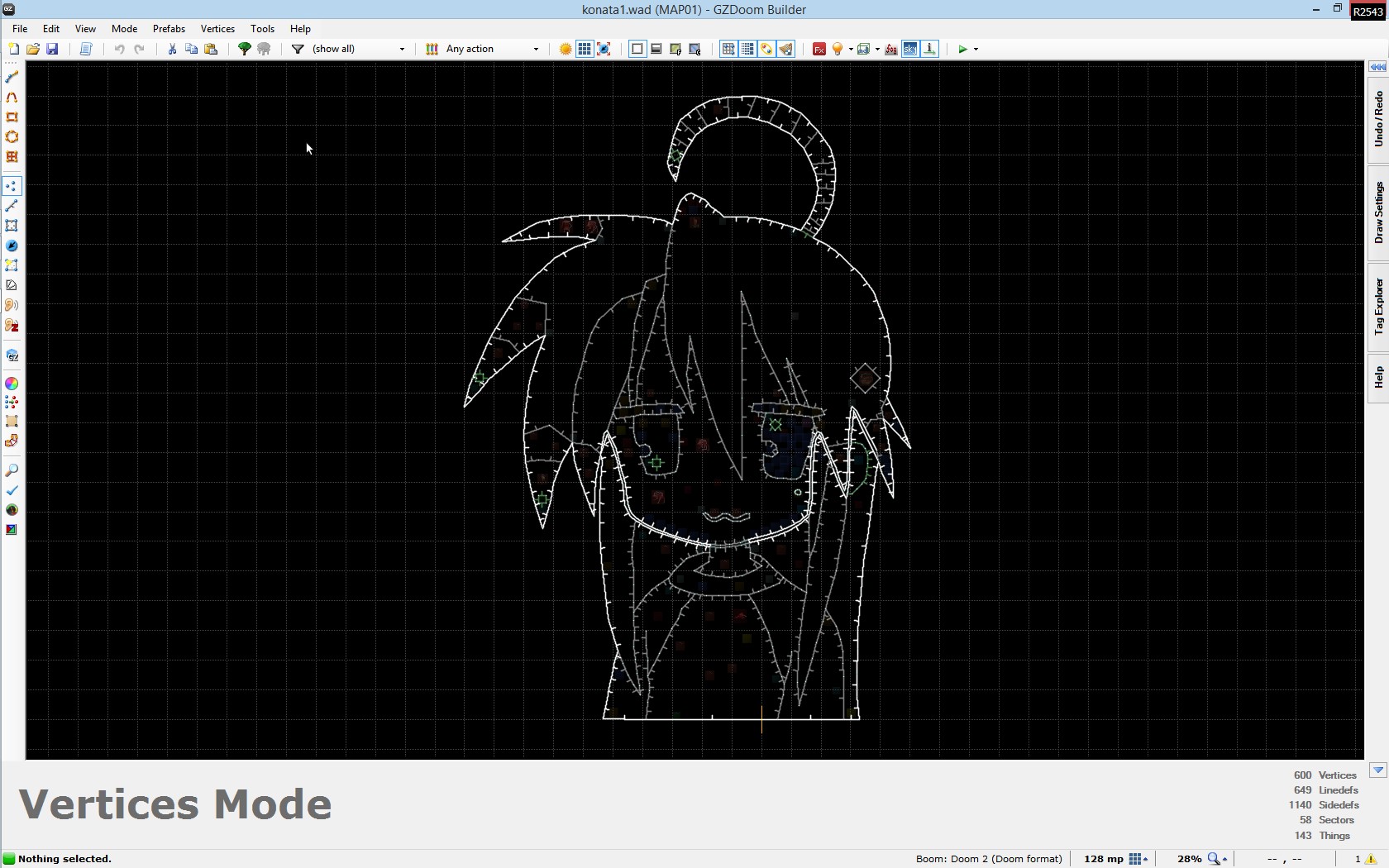This screenshot has width=1389, height=868.
Task: Copy the selection
Action: pyautogui.click(x=191, y=49)
